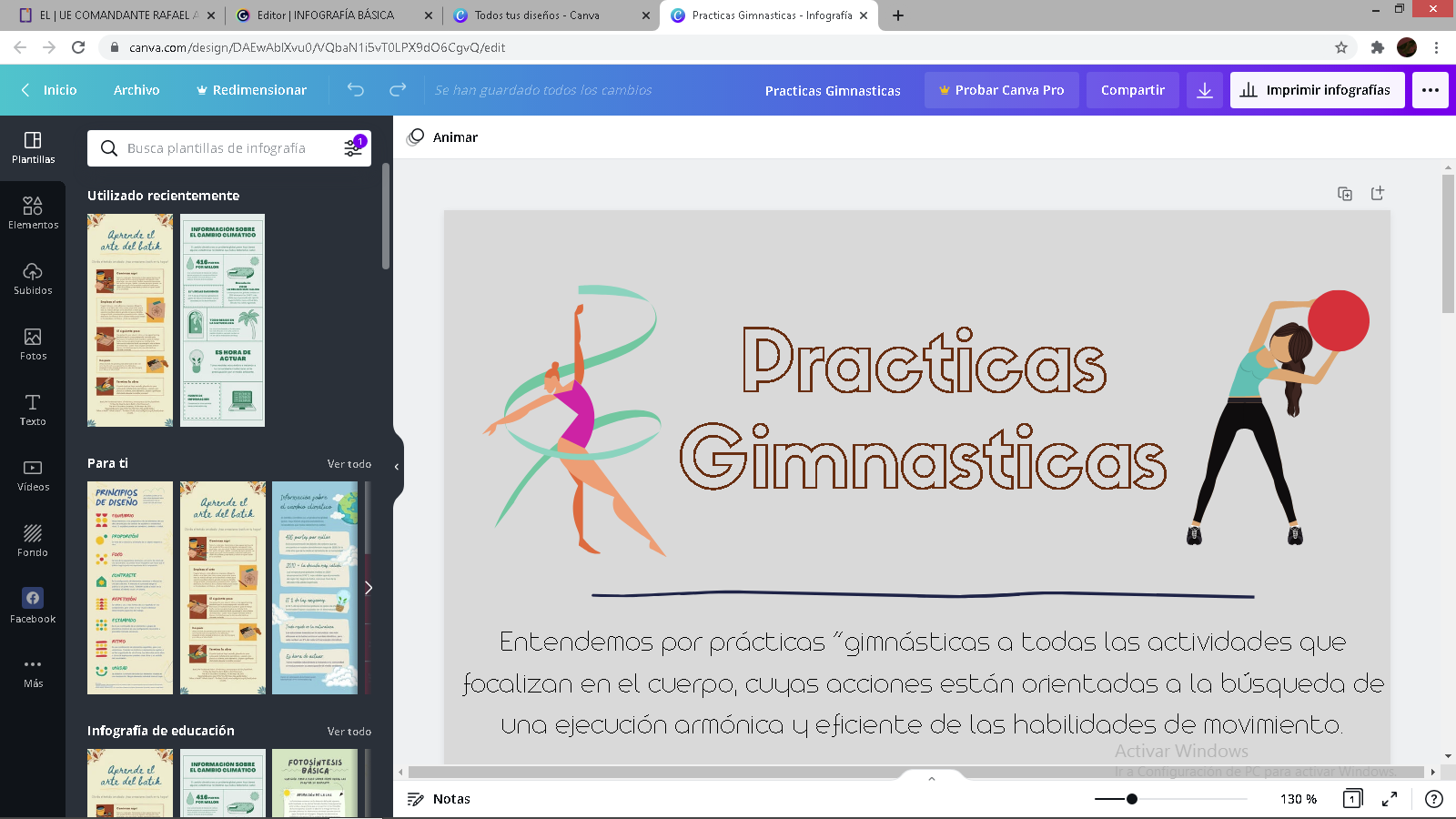The image size is (1456, 819).
Task: Click the Compartir button
Action: (x=1132, y=90)
